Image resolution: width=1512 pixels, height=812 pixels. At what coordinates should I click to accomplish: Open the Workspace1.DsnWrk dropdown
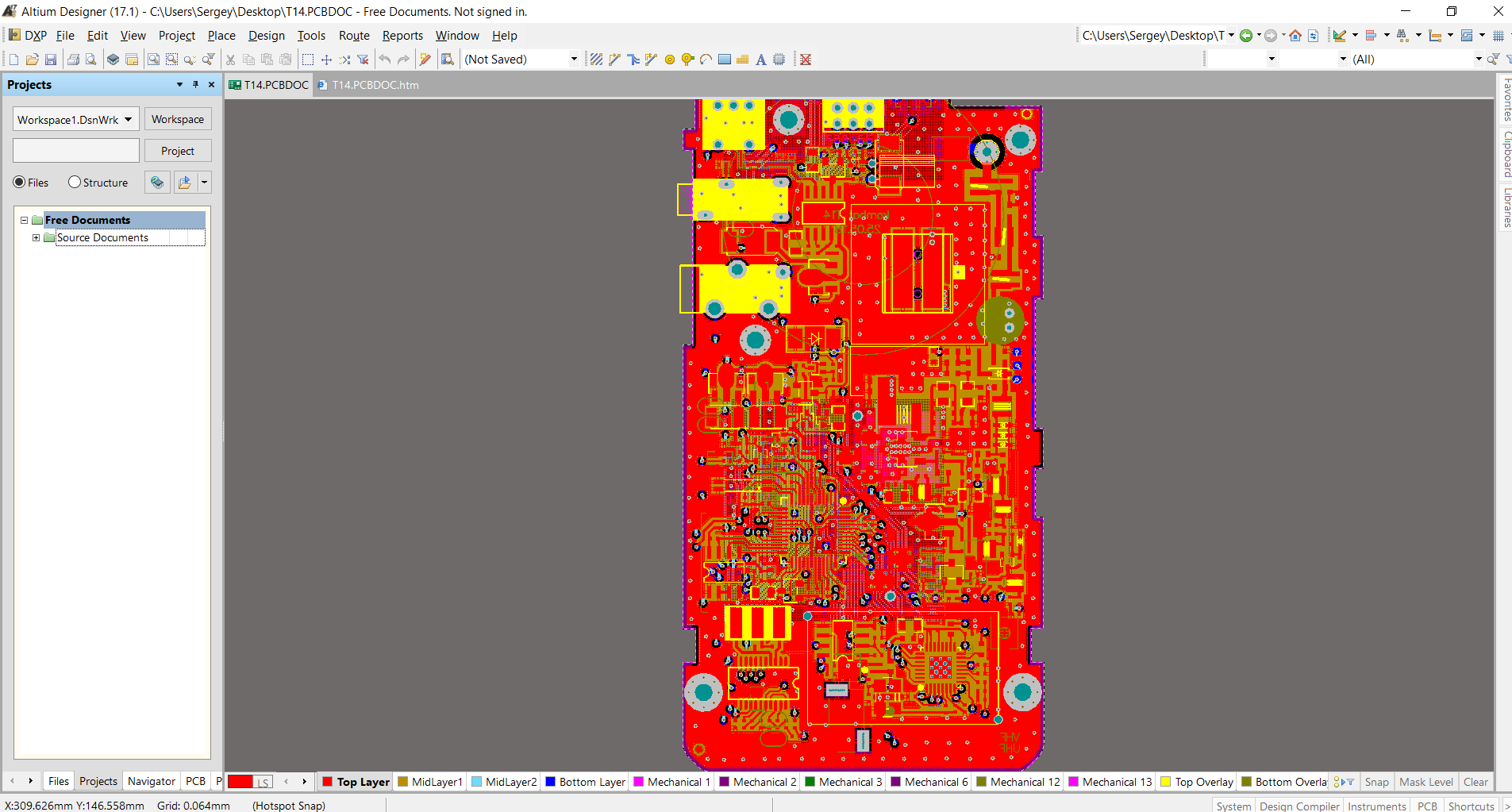point(128,120)
